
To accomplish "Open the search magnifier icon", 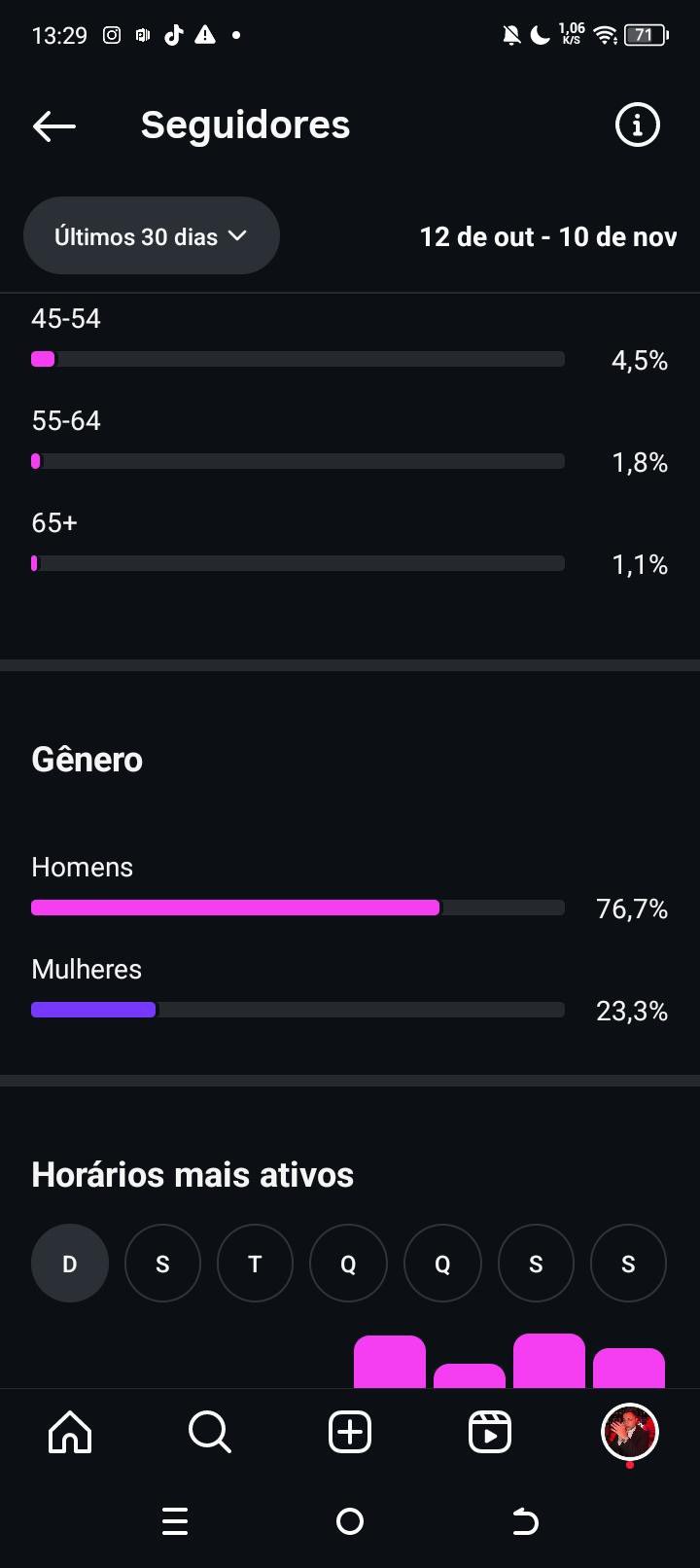I will pos(209,1432).
